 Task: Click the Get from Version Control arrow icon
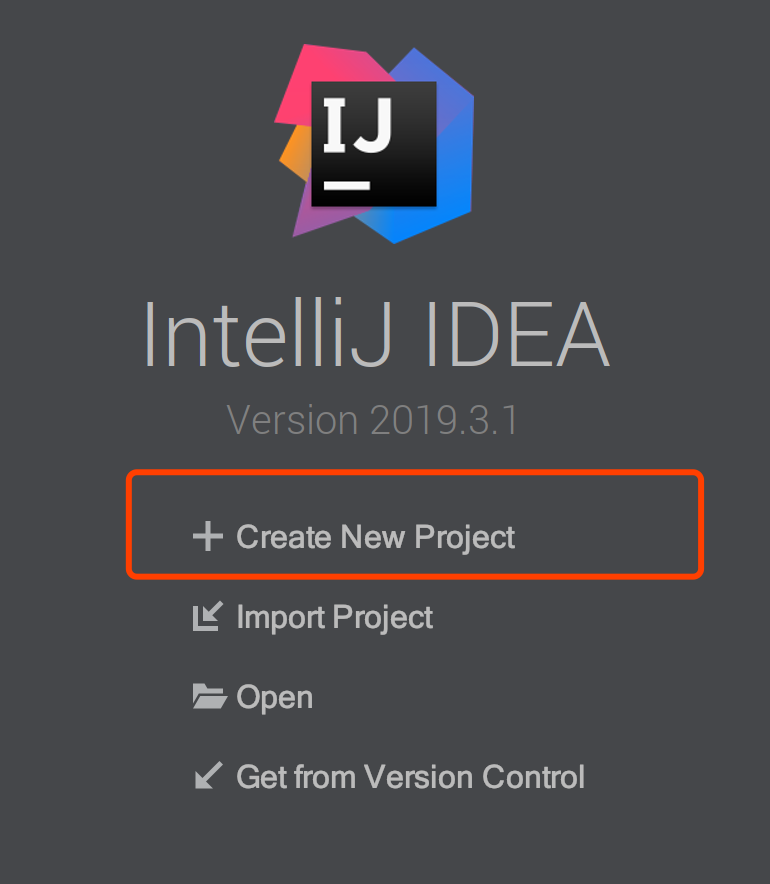[x=208, y=775]
